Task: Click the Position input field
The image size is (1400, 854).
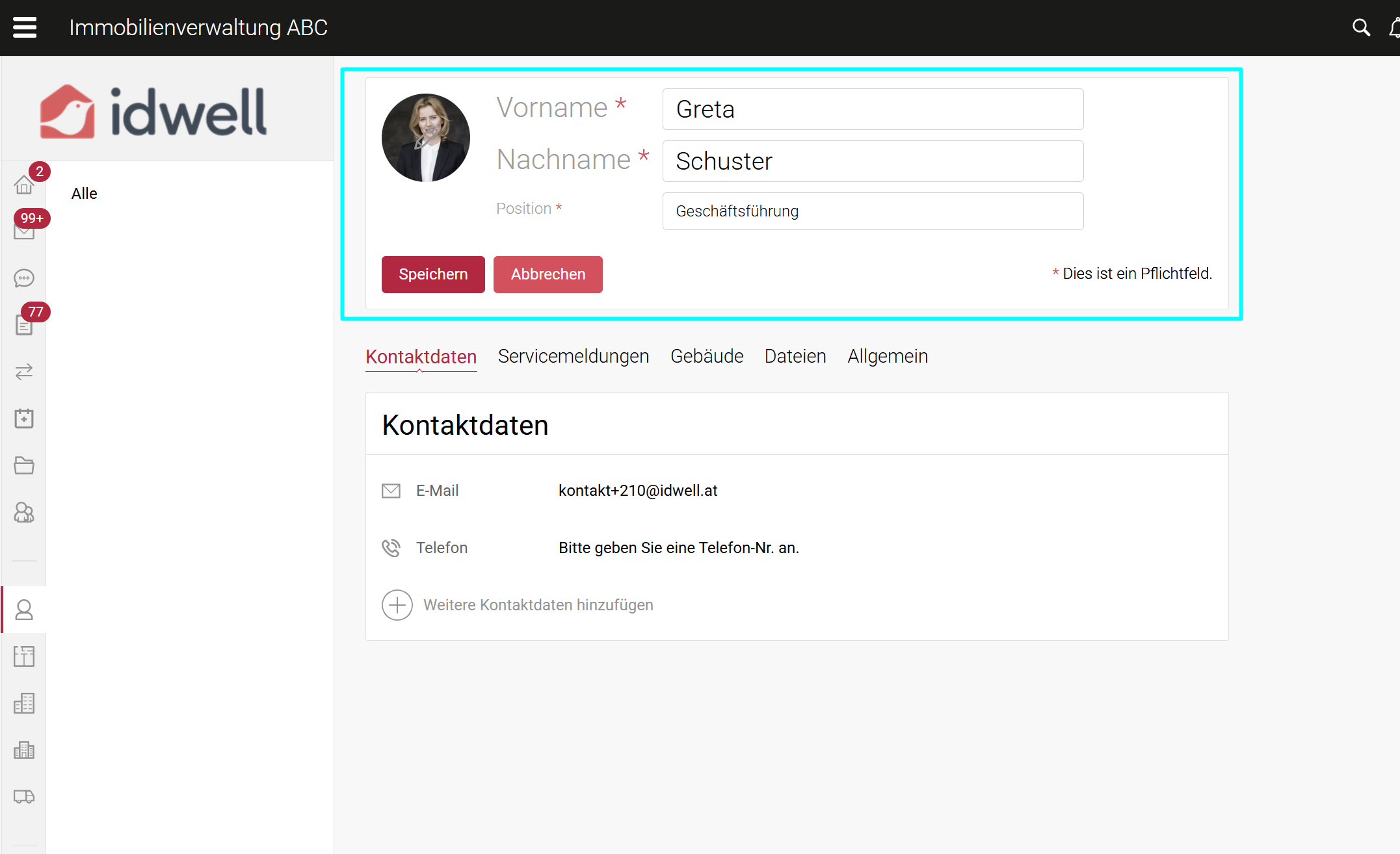Action: tap(873, 211)
